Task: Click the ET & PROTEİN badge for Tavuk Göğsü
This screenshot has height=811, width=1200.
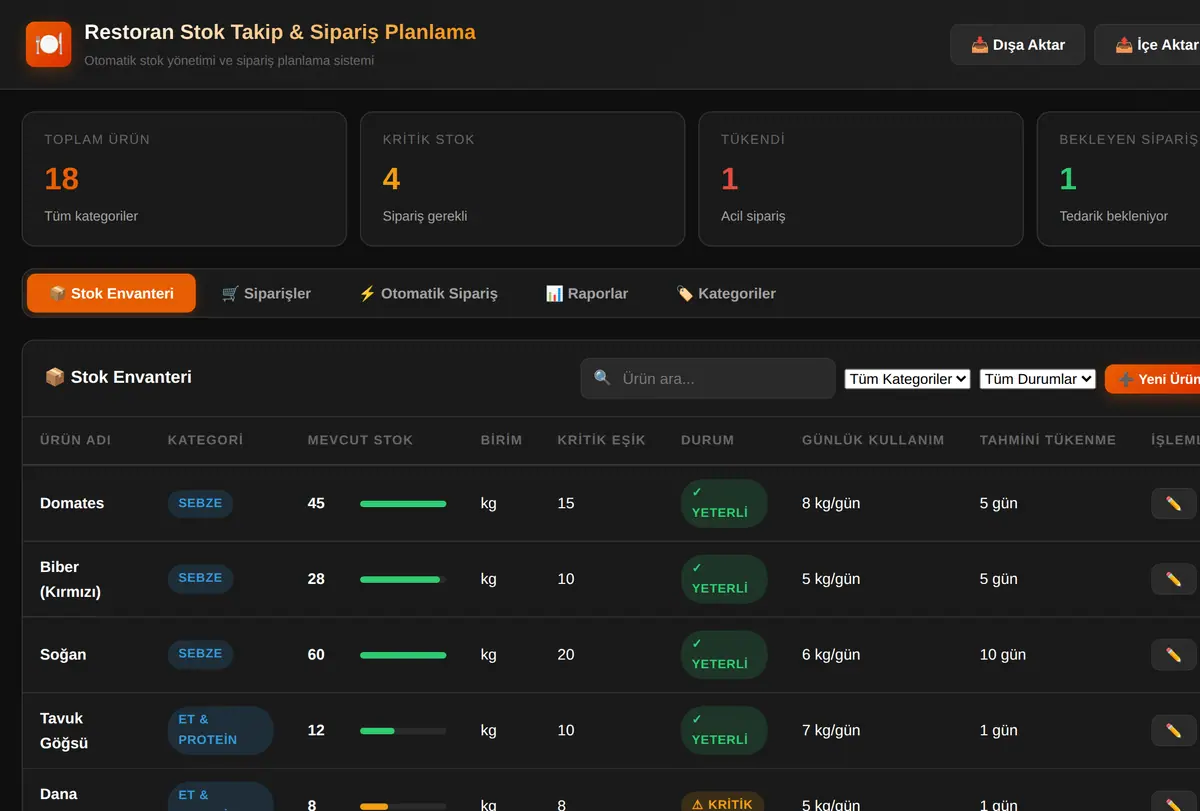Action: 220,730
